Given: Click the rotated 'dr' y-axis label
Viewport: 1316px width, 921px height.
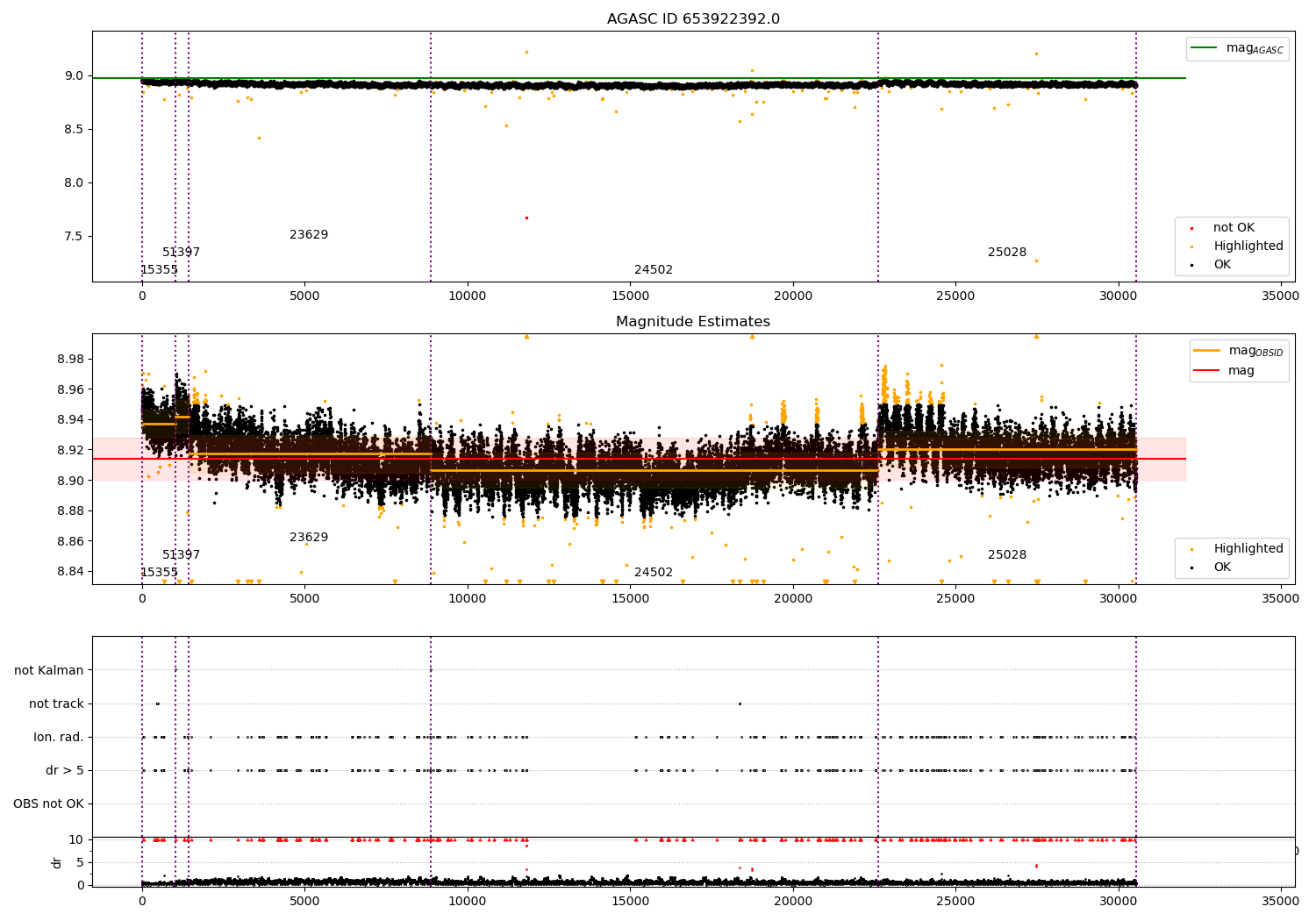Looking at the screenshot, I should [57, 863].
